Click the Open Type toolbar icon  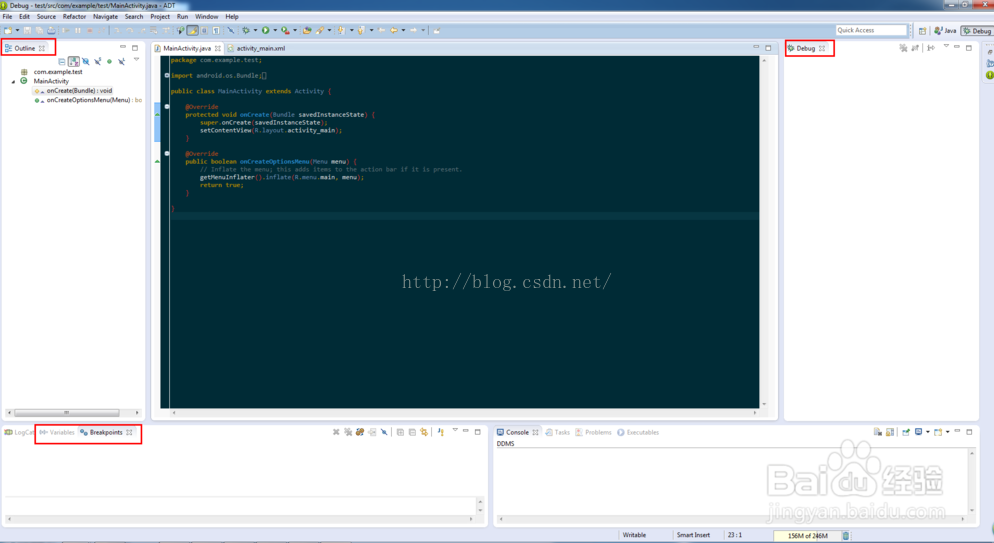(307, 30)
